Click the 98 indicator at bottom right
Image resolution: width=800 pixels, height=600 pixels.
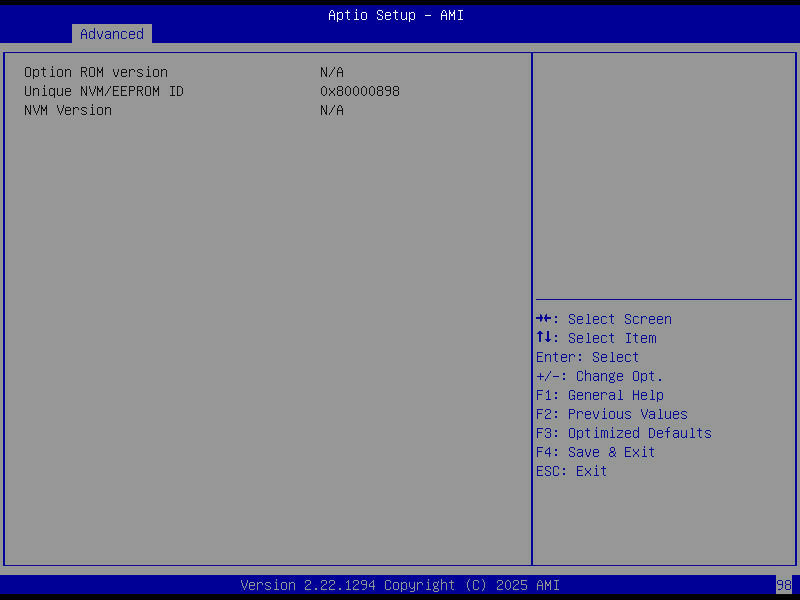coord(784,584)
